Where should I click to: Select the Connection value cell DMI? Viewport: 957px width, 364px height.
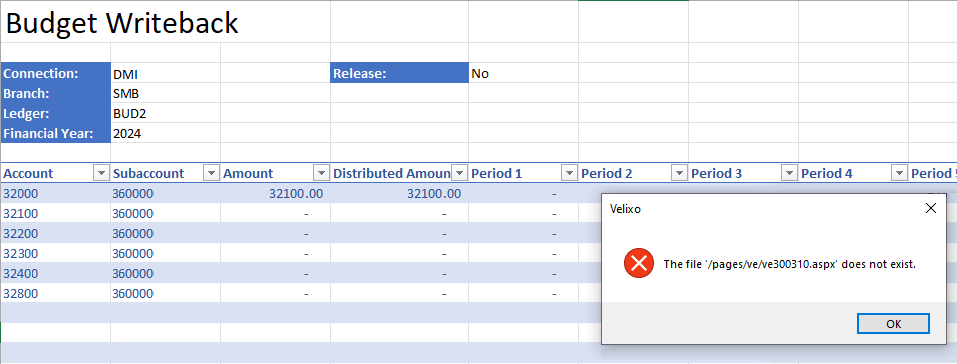[165, 73]
